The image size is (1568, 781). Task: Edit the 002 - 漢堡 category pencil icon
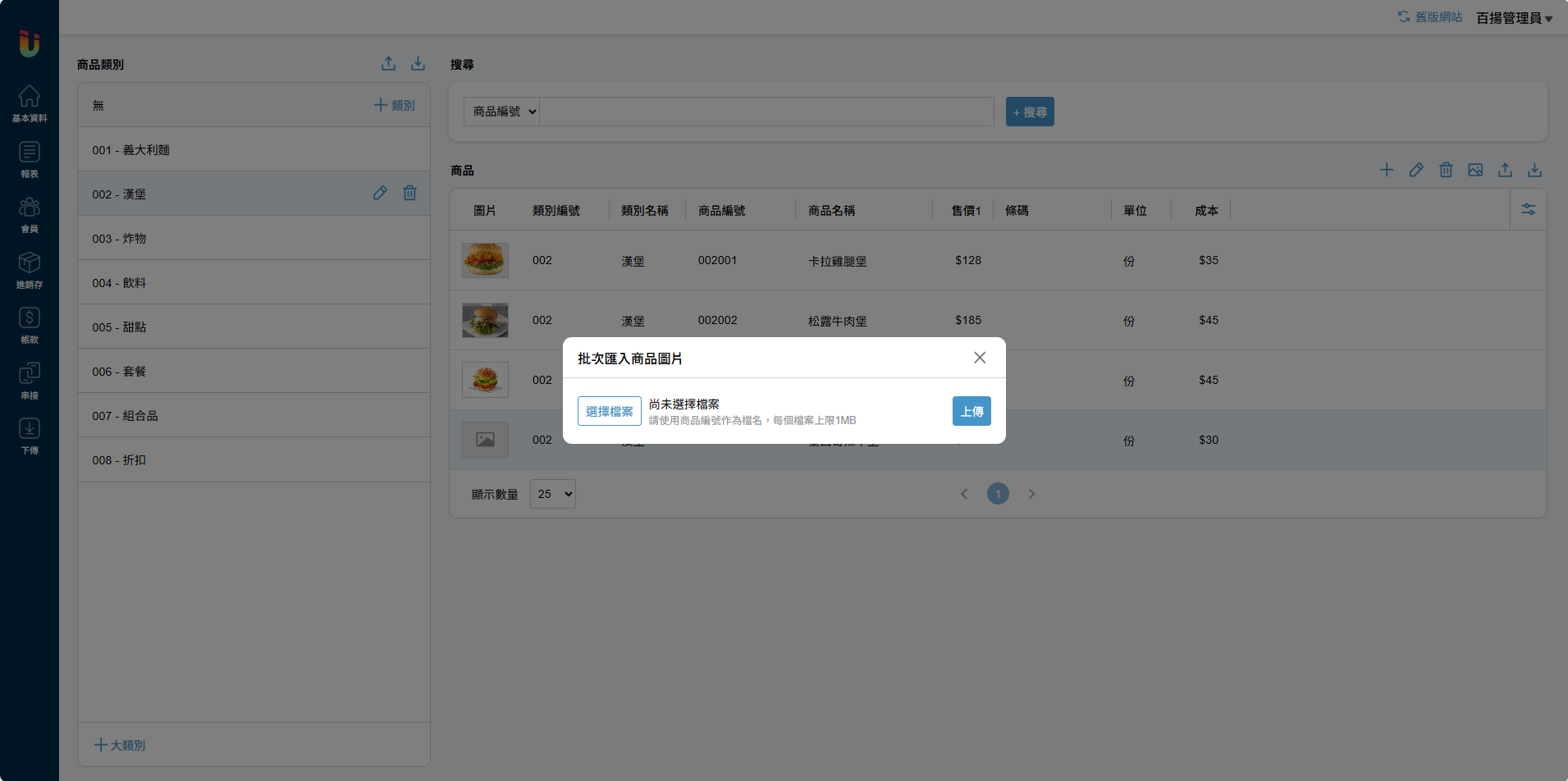click(380, 193)
